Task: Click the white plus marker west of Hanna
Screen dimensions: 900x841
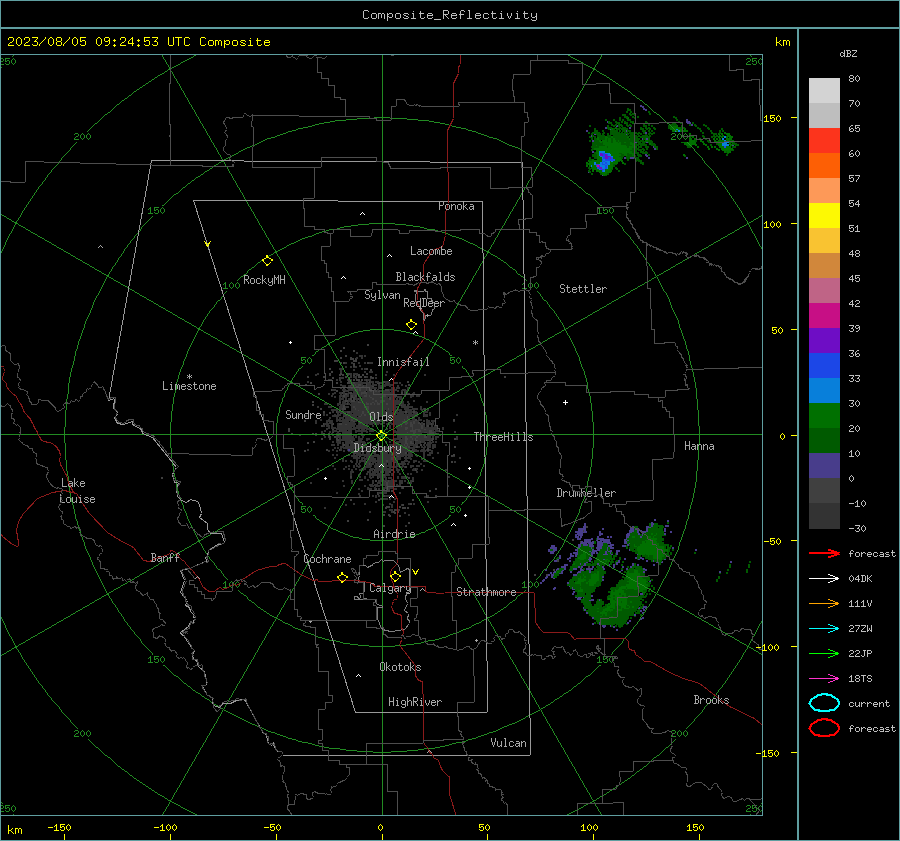Action: (565, 402)
